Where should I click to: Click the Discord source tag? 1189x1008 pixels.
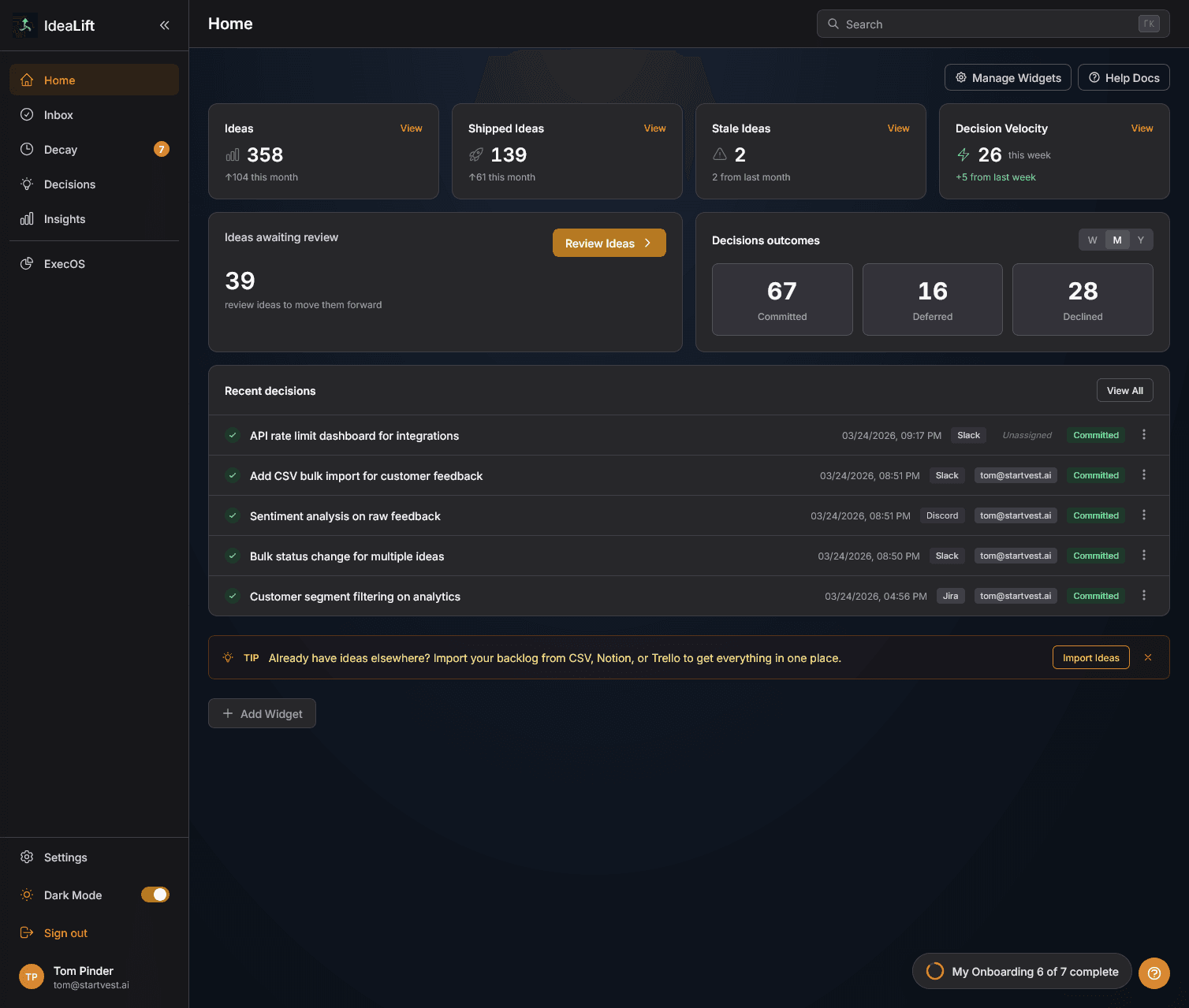pyautogui.click(x=942, y=515)
